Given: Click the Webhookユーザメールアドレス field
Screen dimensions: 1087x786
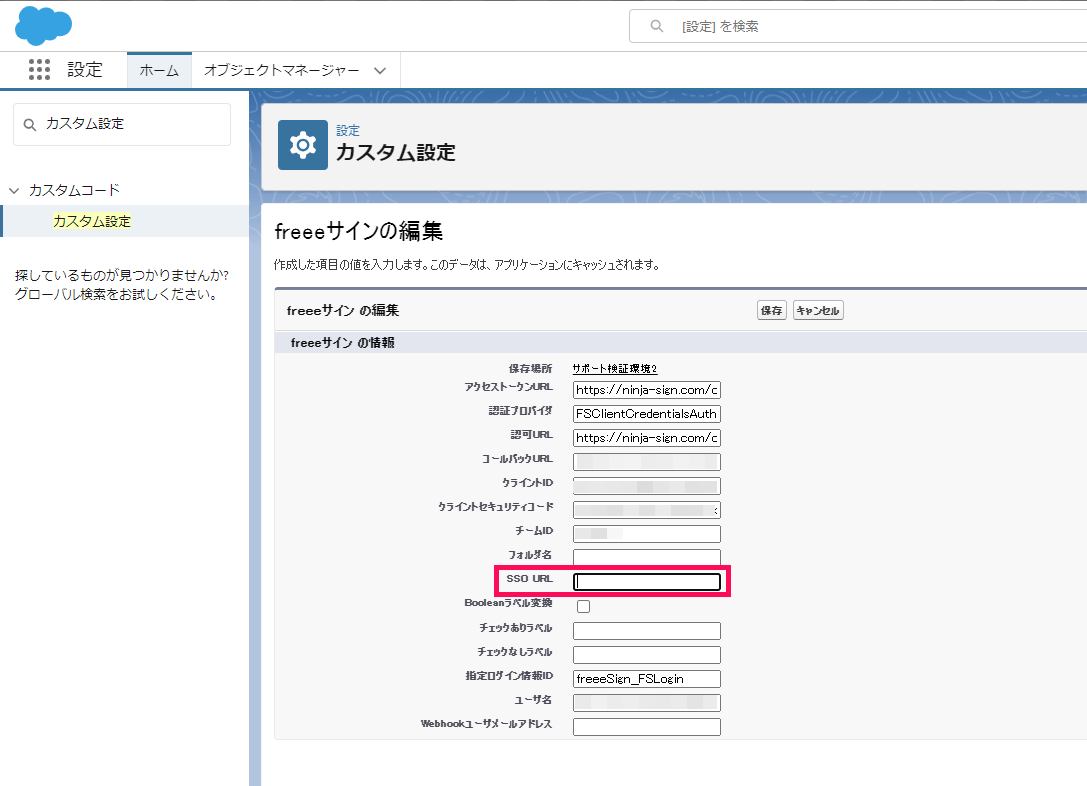Looking at the screenshot, I should (647, 727).
